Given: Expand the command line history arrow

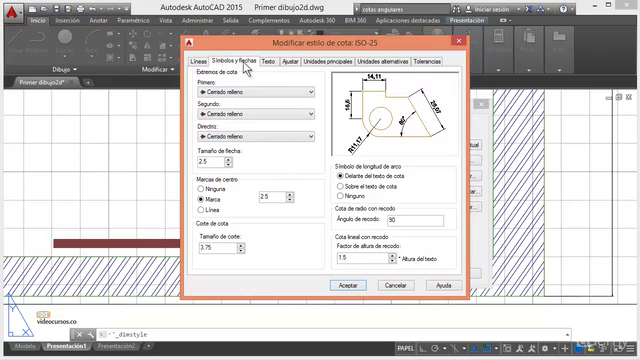Looking at the screenshot, I should coord(567,335).
